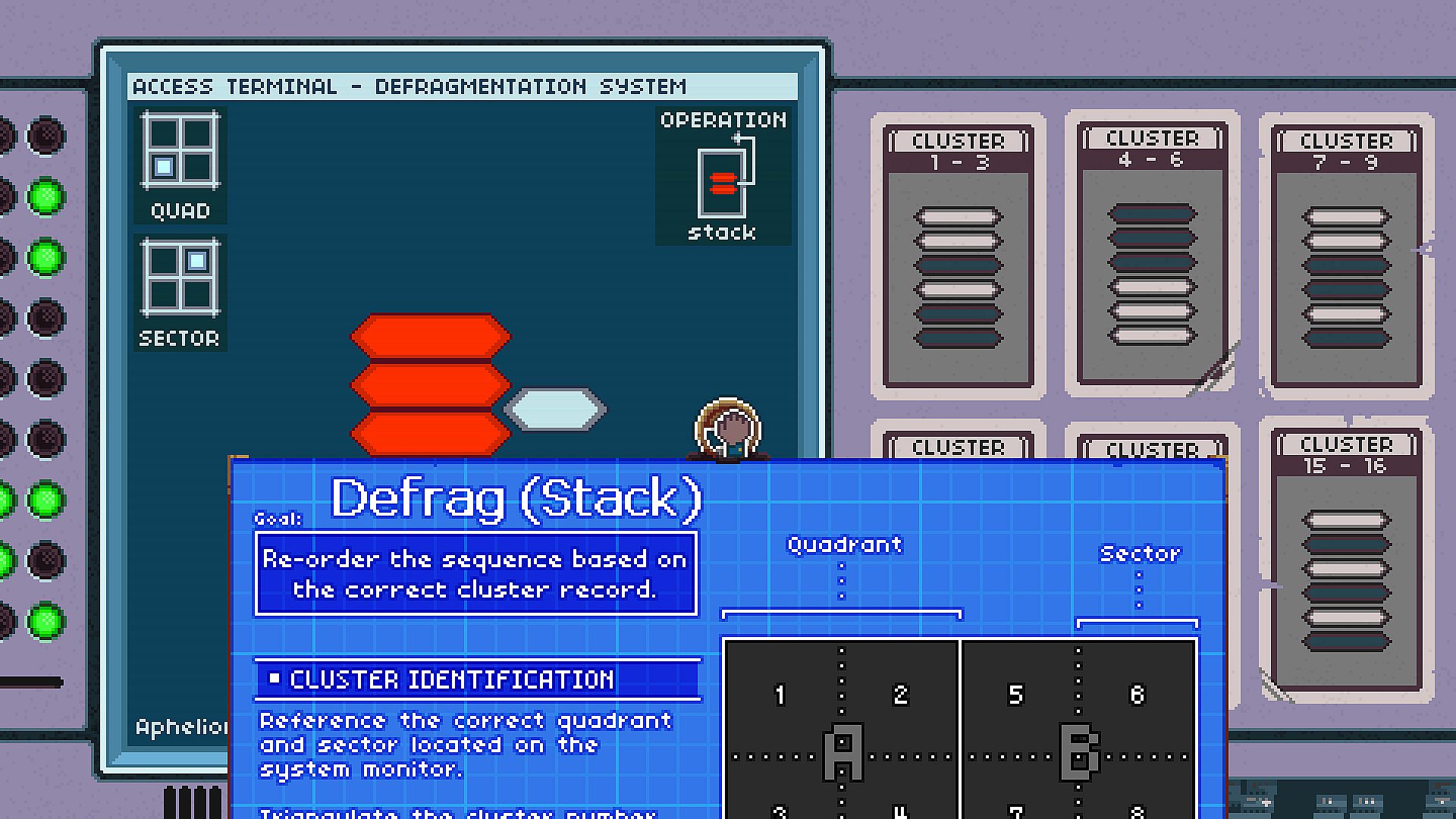Click quadrant number 2 in section A
The image size is (1456, 819).
pos(900,695)
